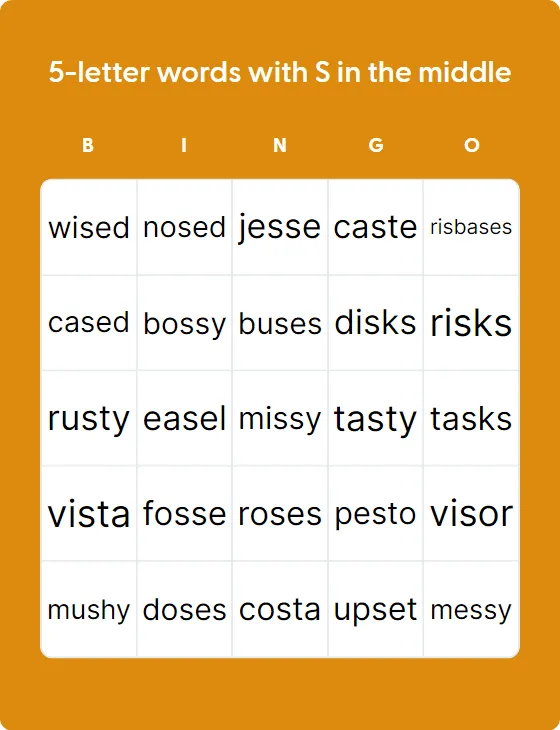
Task: Mark the 'fosse' cell
Action: pos(184,514)
